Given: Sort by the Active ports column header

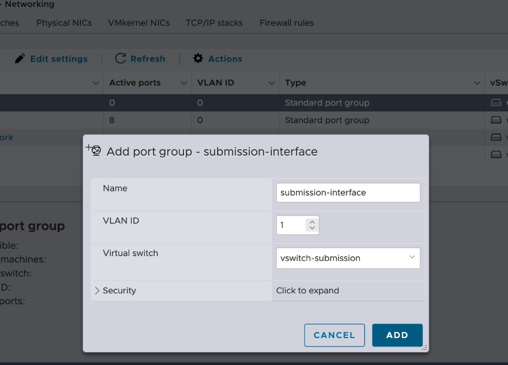Looking at the screenshot, I should (135, 83).
